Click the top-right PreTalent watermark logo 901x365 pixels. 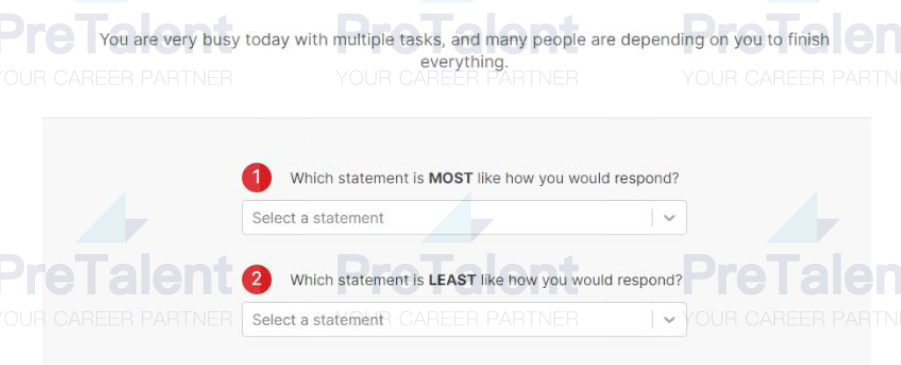pyautogui.click(x=791, y=34)
